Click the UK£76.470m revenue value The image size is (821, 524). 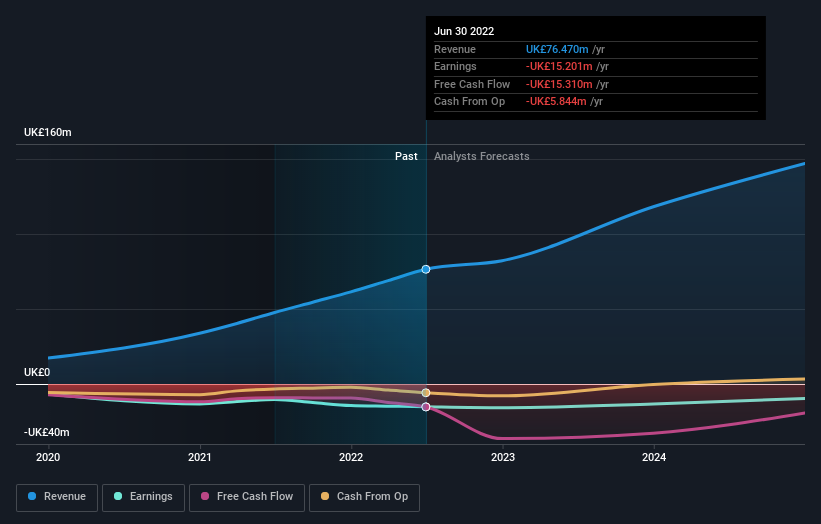click(557, 49)
